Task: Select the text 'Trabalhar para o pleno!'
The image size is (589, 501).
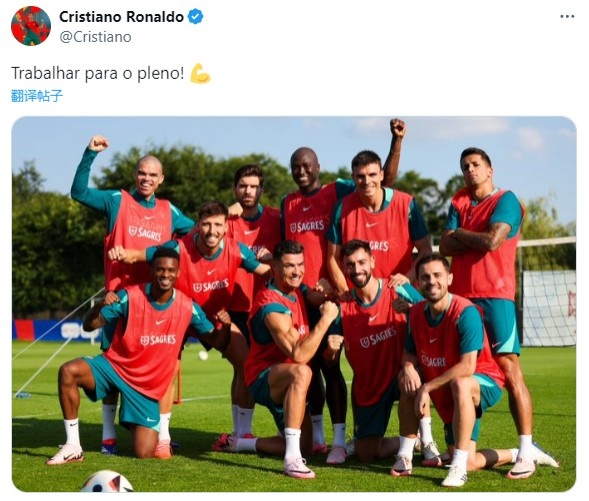Action: tap(98, 73)
